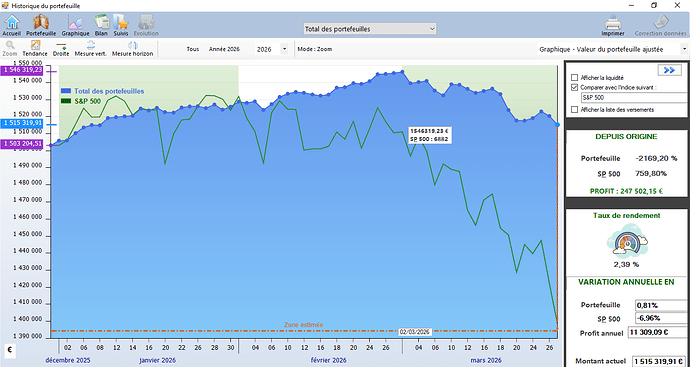Screen dimensions: 690x367
Task: Uncheck Comparer avec l'indice suivant
Action: [x=574, y=88]
